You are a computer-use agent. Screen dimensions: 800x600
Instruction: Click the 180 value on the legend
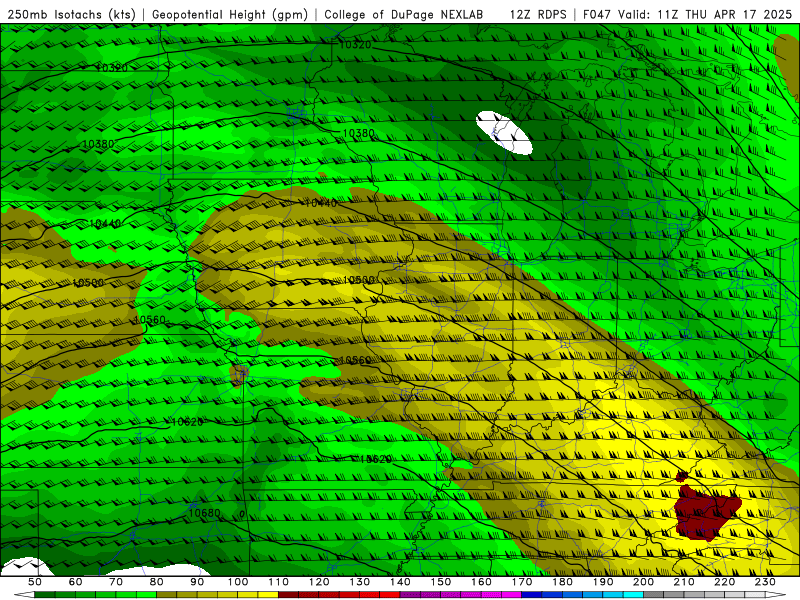[x=562, y=582]
